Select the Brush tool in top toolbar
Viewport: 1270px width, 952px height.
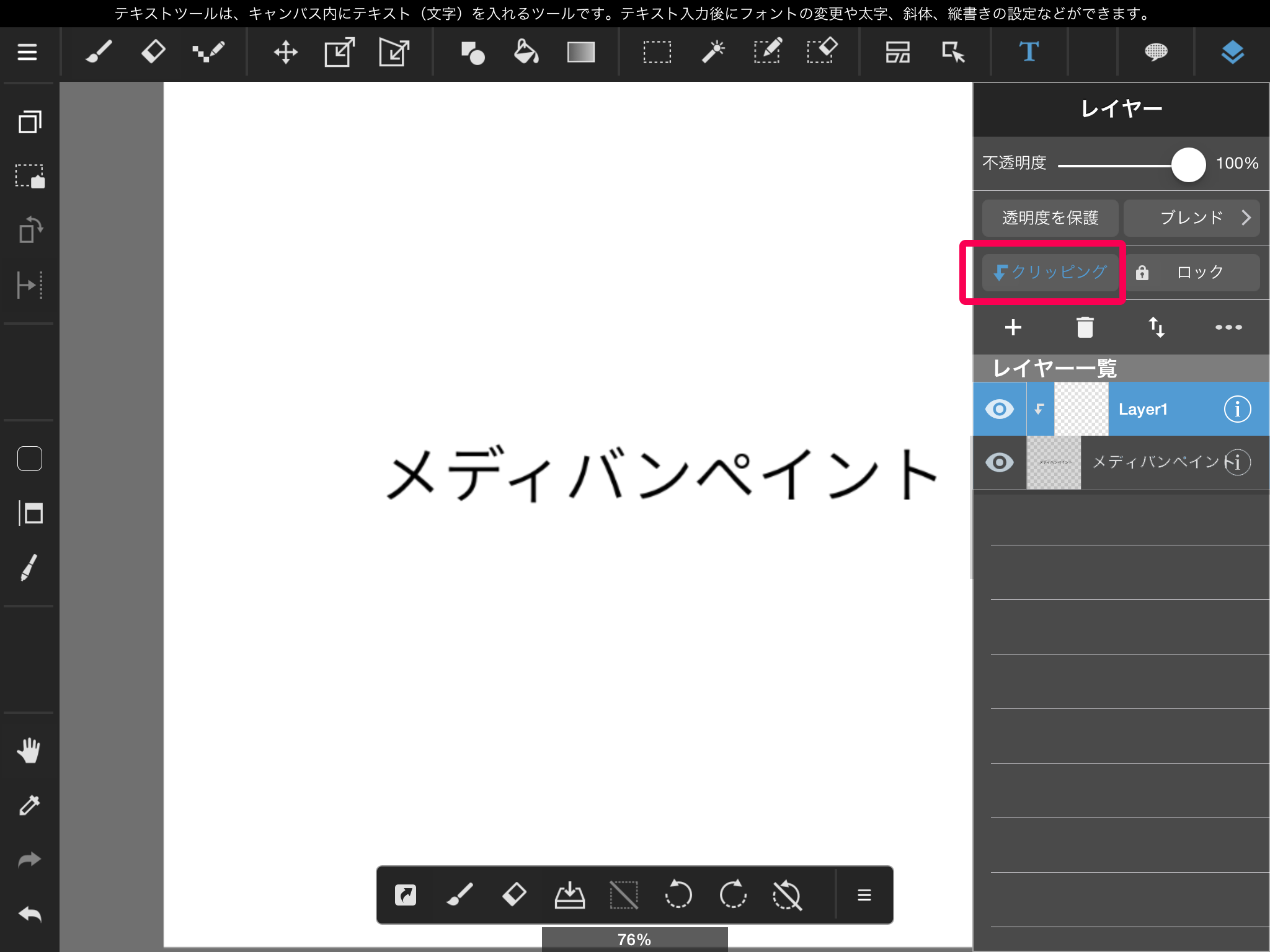click(x=99, y=53)
